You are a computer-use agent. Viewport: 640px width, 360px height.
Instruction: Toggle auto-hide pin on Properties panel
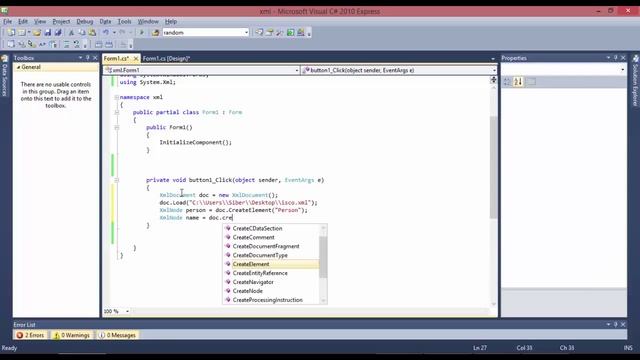(616, 58)
